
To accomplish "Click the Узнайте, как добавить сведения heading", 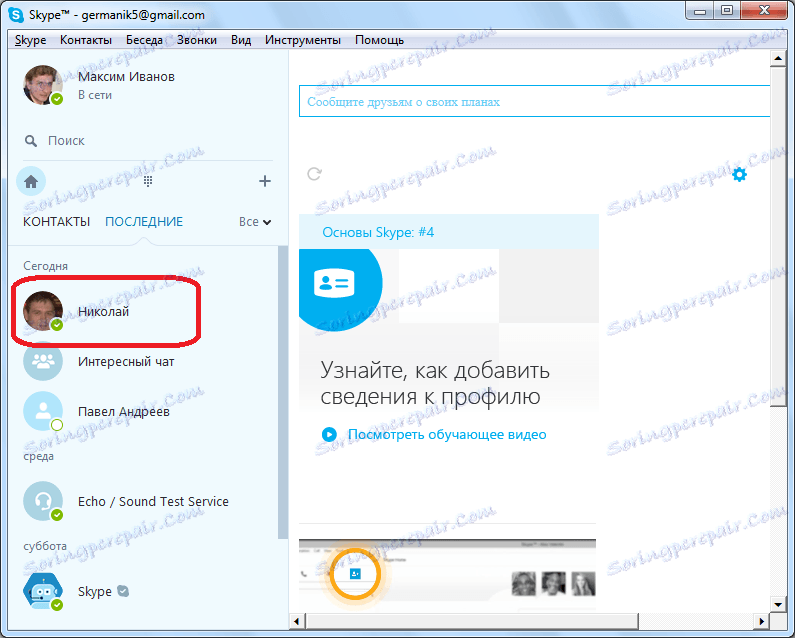I will click(435, 383).
